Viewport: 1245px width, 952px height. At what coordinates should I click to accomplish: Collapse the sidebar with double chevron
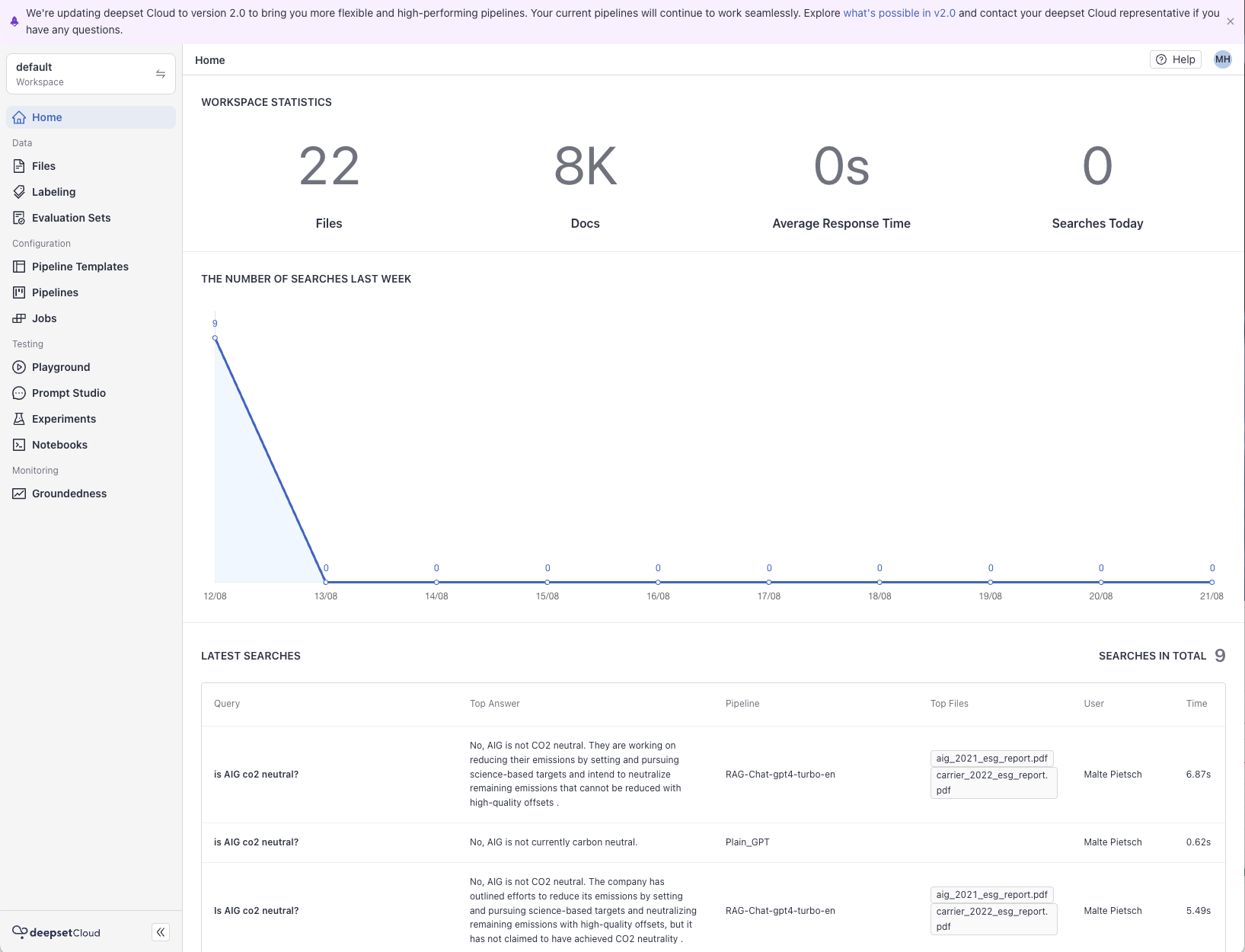click(161, 932)
